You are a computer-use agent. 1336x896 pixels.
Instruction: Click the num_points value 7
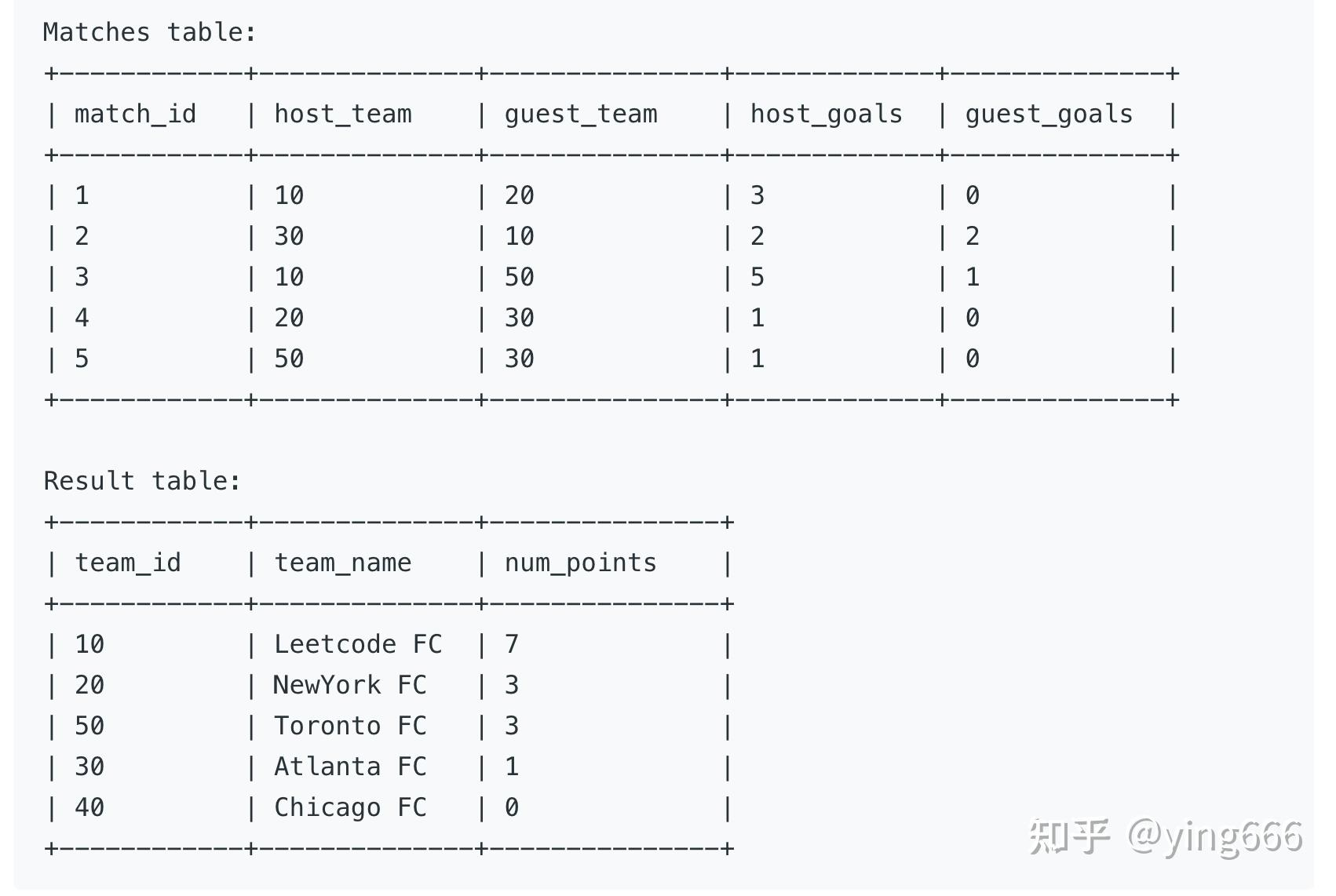click(x=512, y=644)
